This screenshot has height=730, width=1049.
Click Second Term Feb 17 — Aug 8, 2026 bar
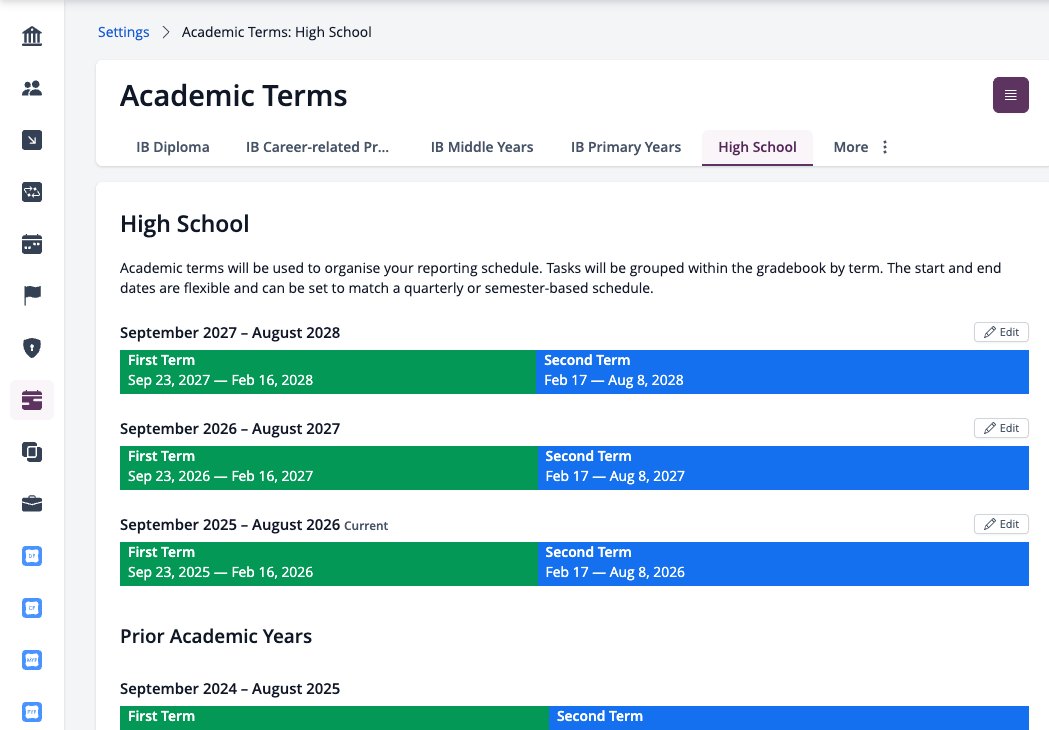tap(783, 564)
